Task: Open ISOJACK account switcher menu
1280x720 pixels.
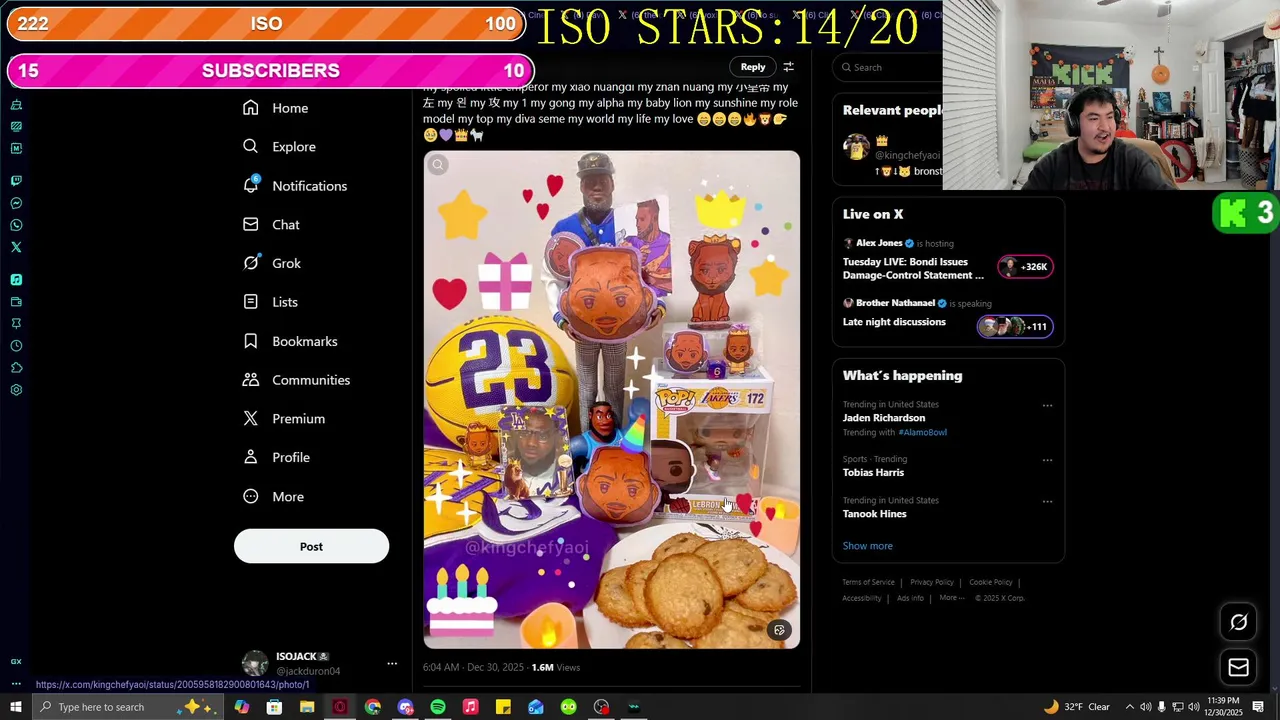Action: pos(392,663)
